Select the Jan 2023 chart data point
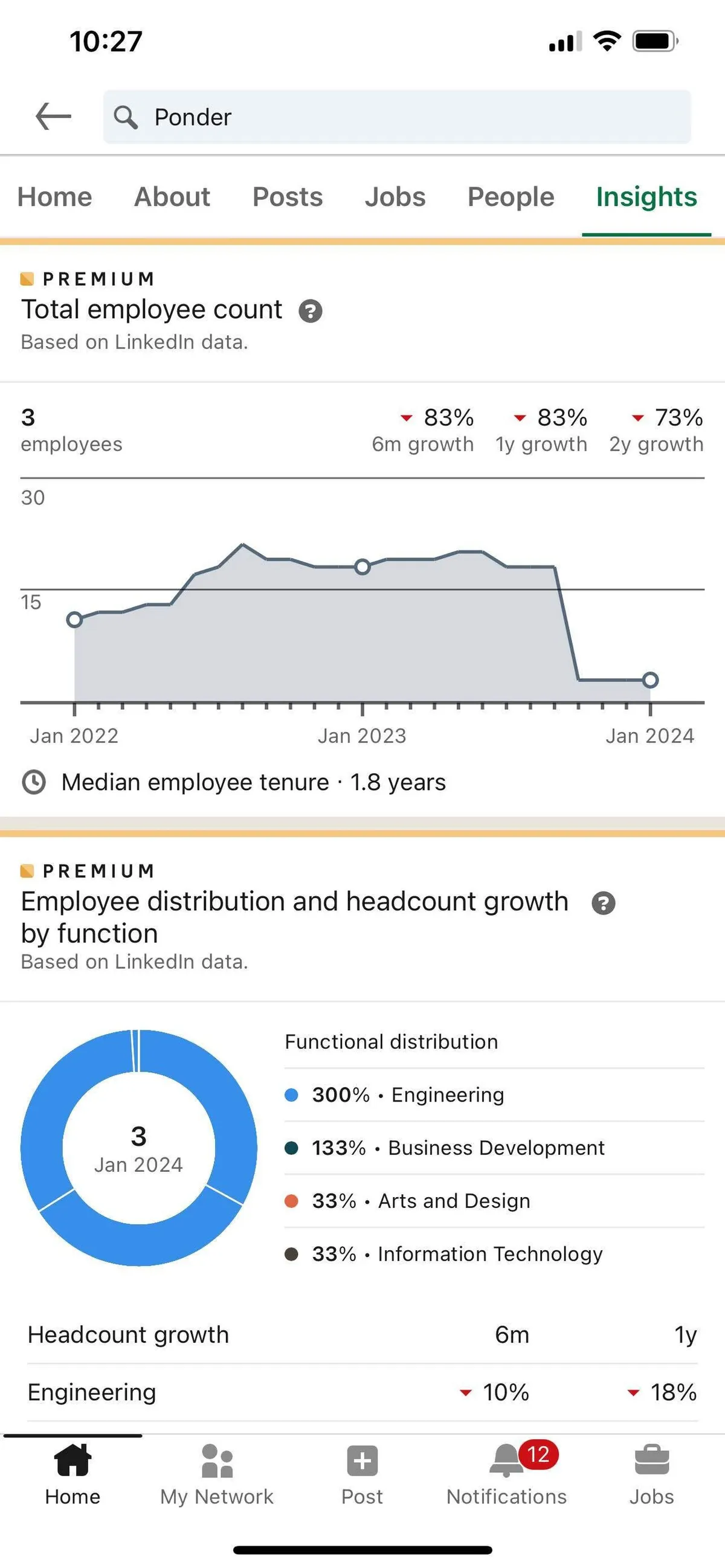 click(362, 567)
